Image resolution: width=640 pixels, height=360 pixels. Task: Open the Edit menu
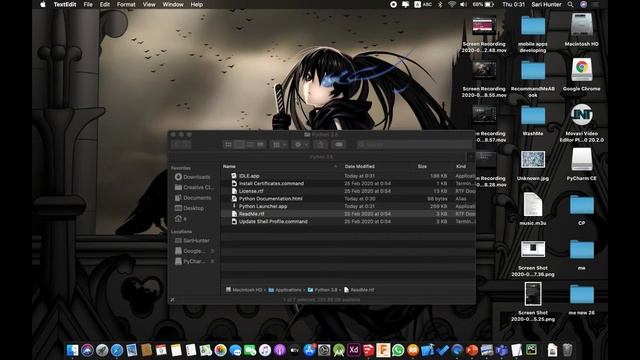[x=105, y=4]
